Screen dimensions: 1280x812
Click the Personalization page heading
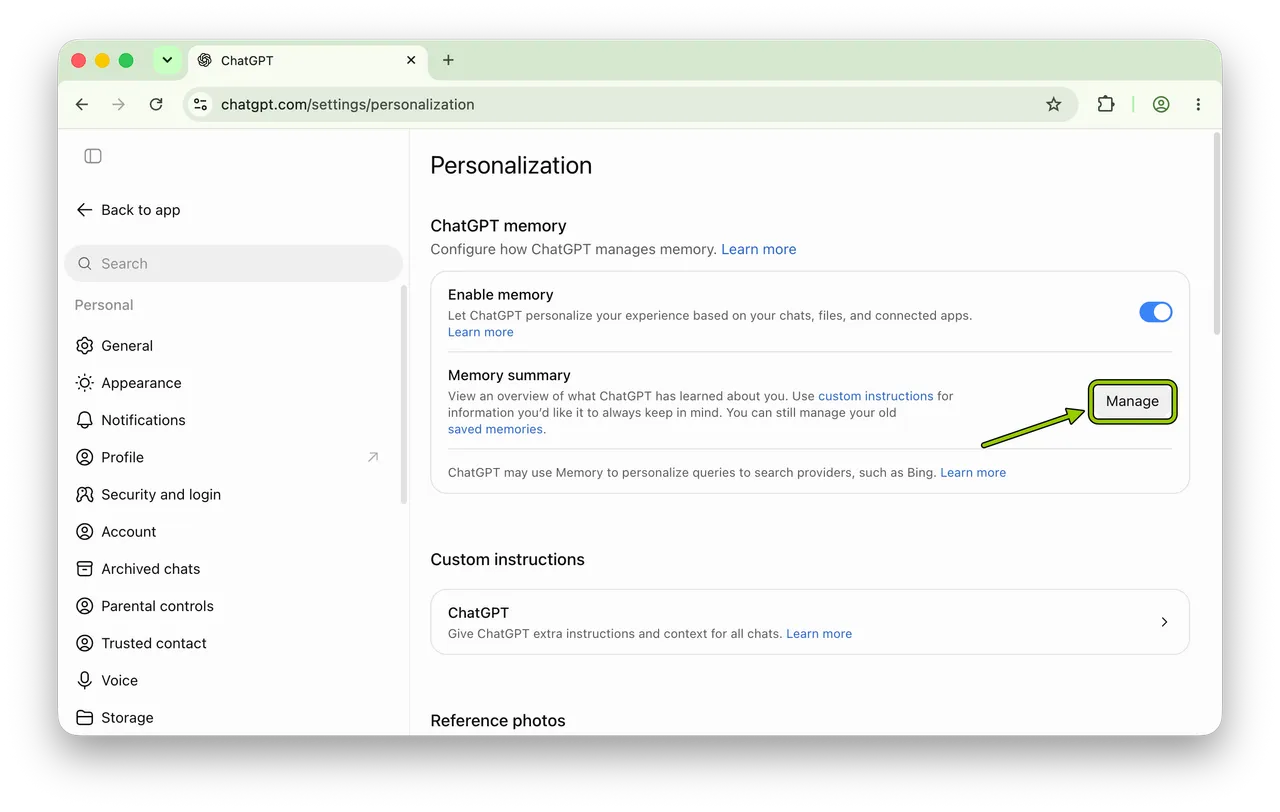point(511,165)
